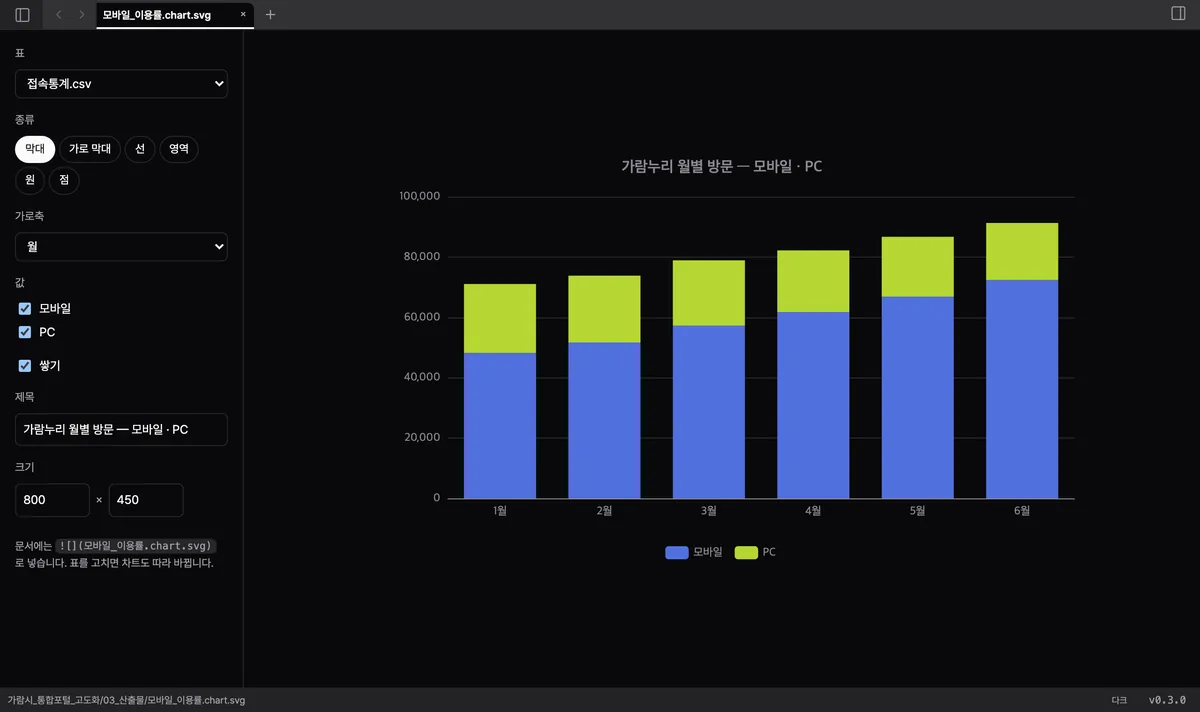Viewport: 1200px width, 712px height.
Task: Uncheck the 모바일 value checkbox
Action: coord(25,308)
